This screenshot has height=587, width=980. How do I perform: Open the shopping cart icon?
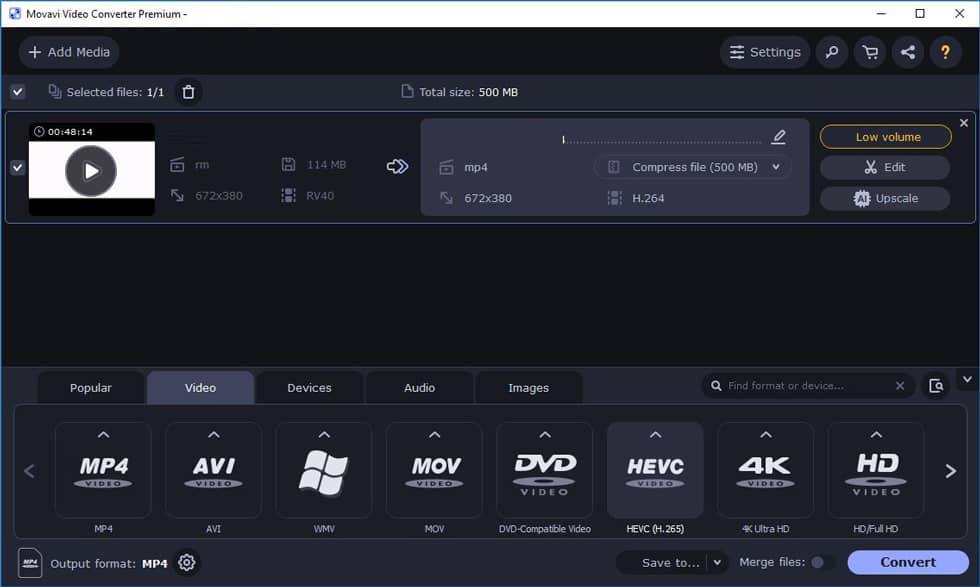coord(870,52)
